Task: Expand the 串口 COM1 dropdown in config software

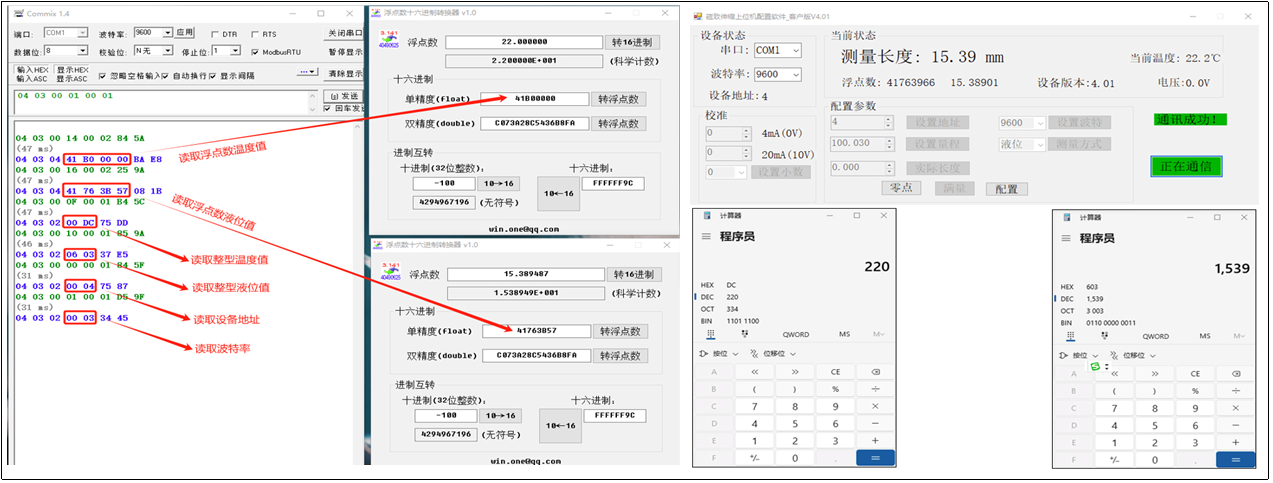Action: pos(794,50)
